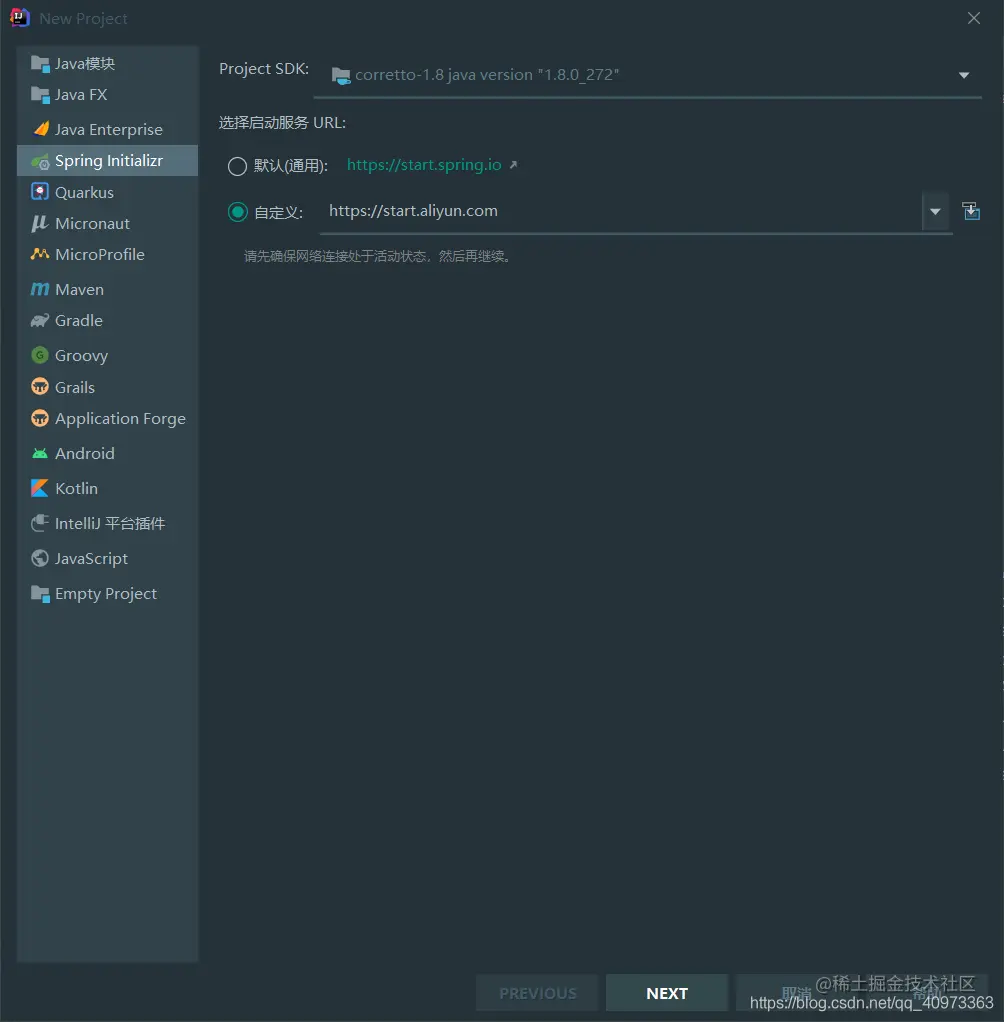This screenshot has height=1022, width=1004.
Task: Click the Micronaut label text
Action: point(93,224)
